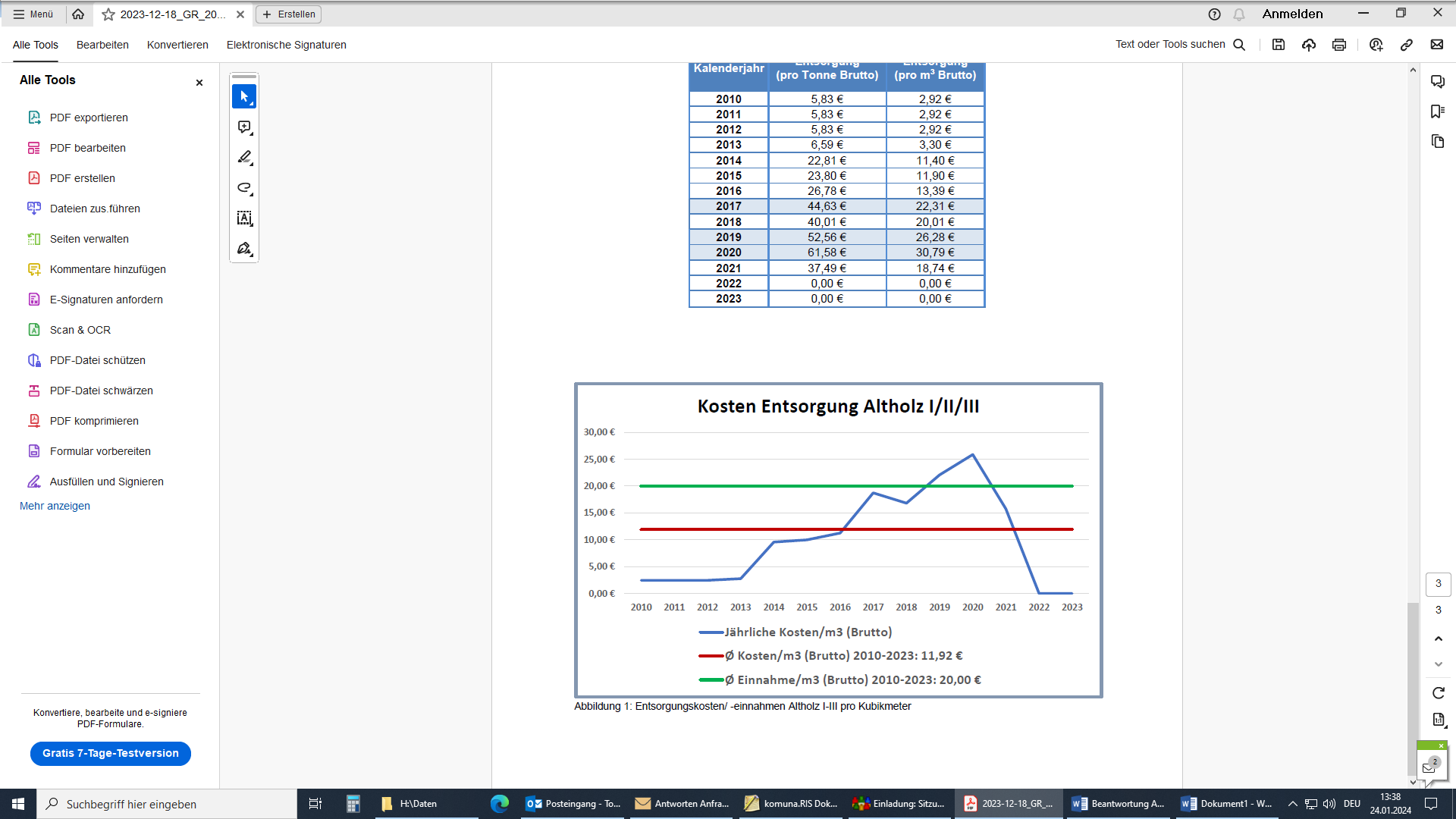Viewport: 1456px width, 819px height.
Task: Choose the add comment tool in quick toolbar
Action: [x=244, y=127]
